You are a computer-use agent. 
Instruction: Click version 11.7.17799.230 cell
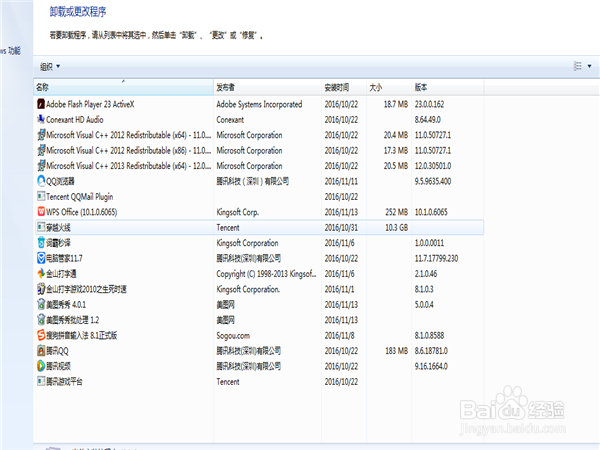(x=436, y=258)
